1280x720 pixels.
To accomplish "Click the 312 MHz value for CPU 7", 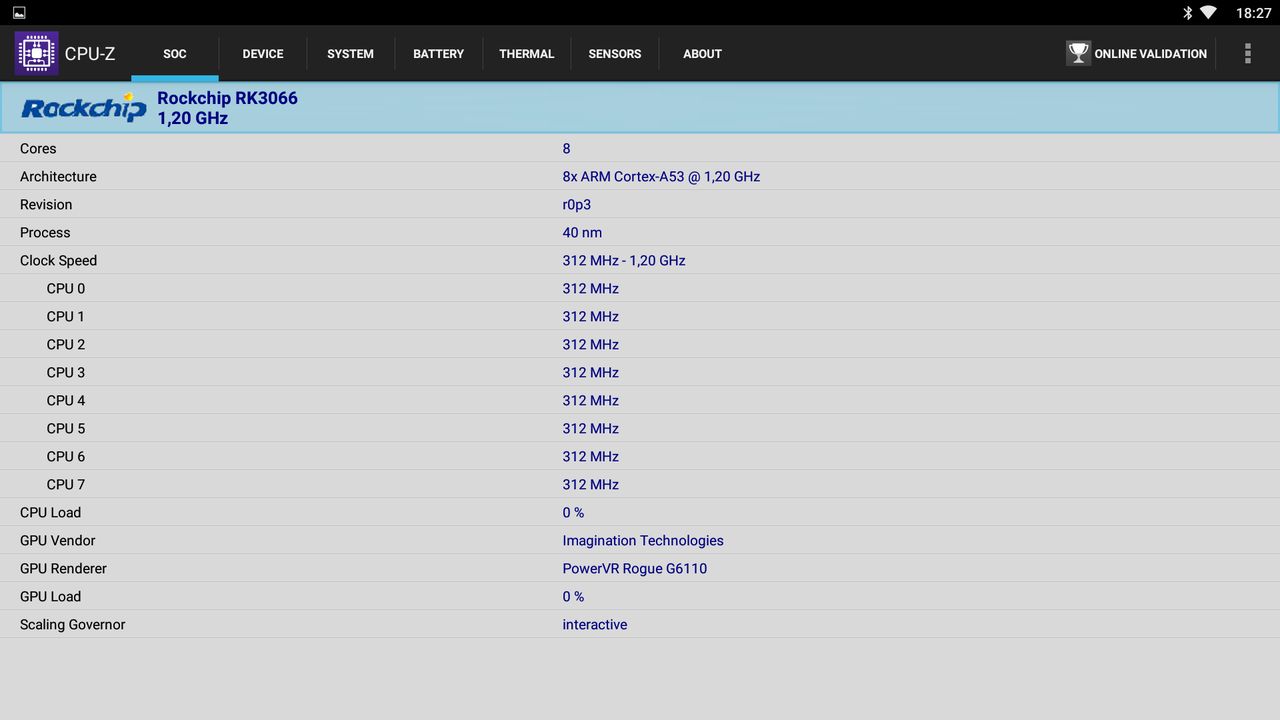I will (590, 484).
